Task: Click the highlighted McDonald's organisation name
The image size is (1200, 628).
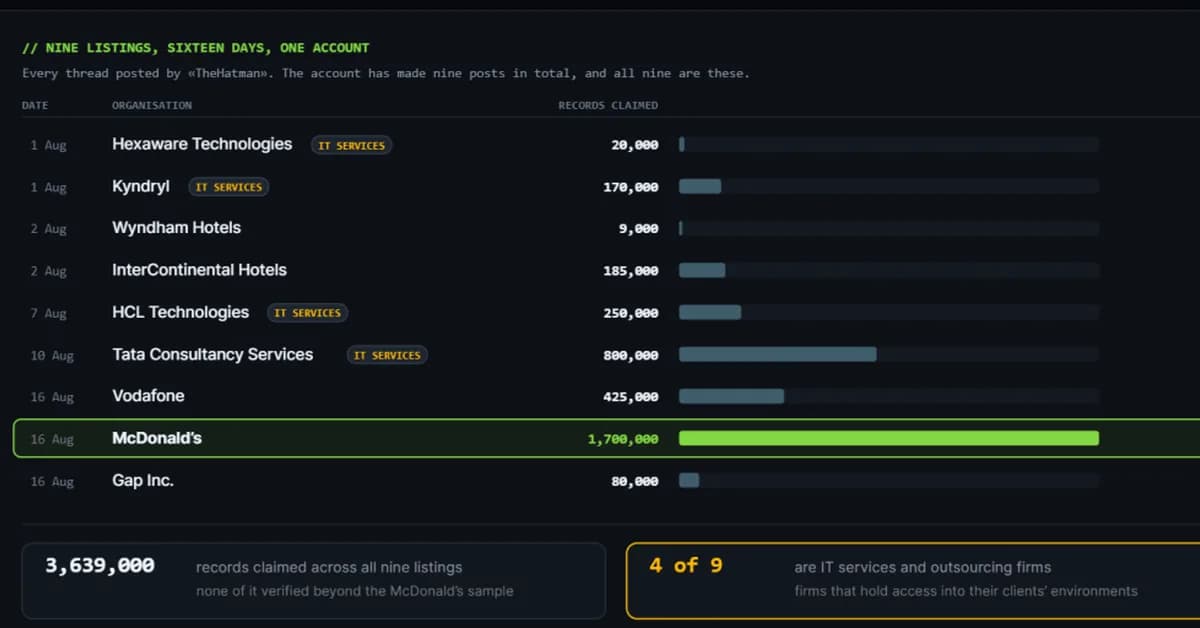Action: 157,438
